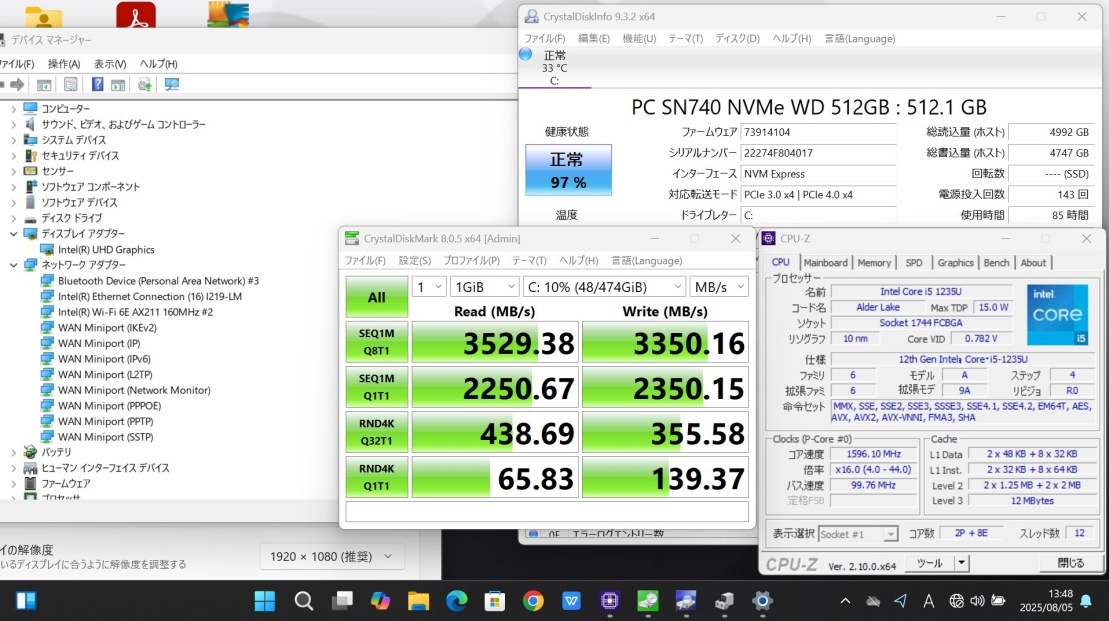Click the clock showing 13:48 2025/08/05
Image resolution: width=1109 pixels, height=621 pixels.
[x=1046, y=600]
